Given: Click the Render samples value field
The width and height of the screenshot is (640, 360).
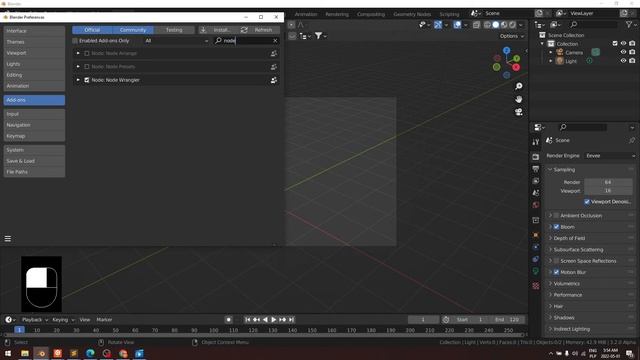Looking at the screenshot, I should 608,182.
